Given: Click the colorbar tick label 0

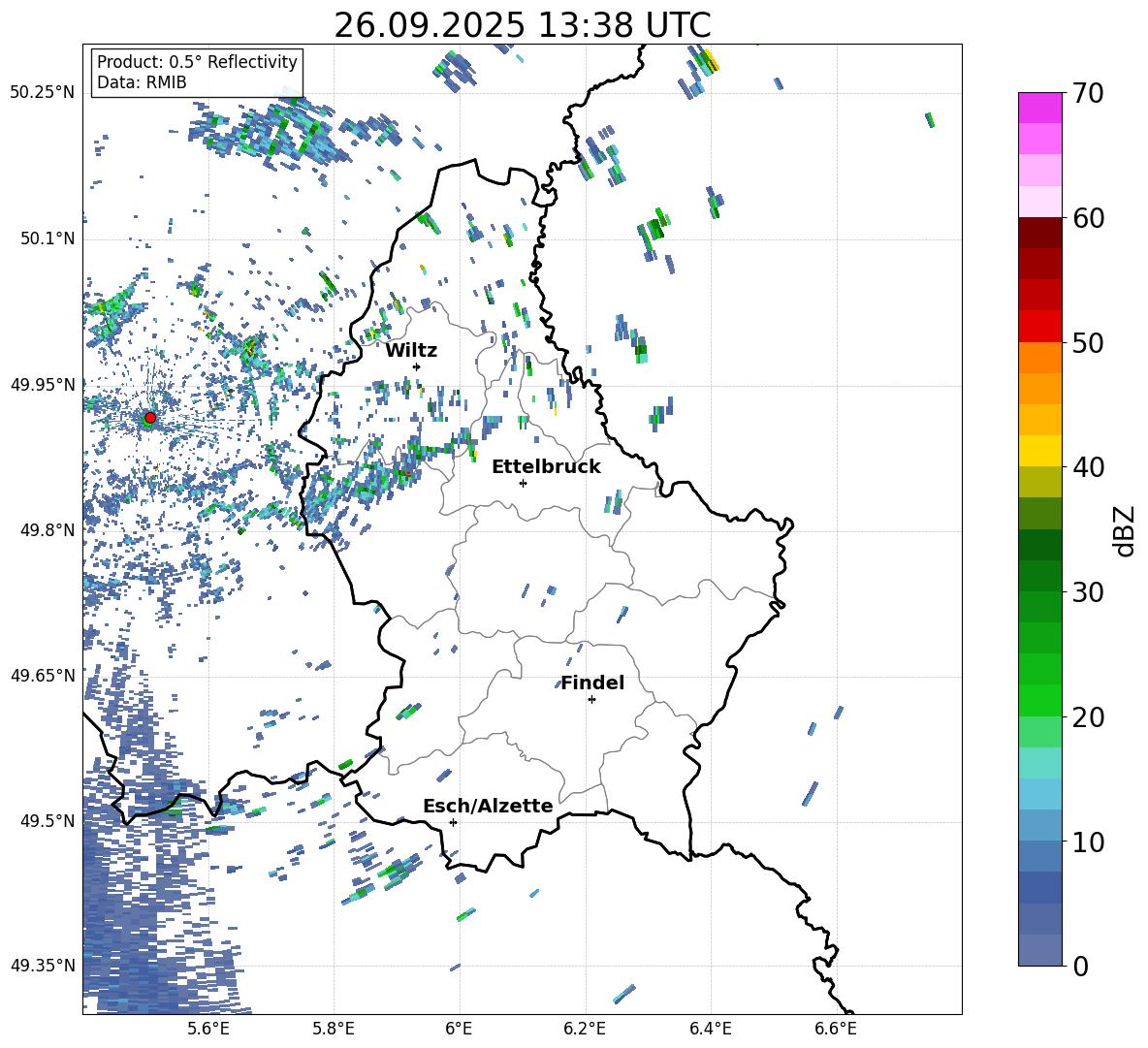Looking at the screenshot, I should tap(1081, 967).
